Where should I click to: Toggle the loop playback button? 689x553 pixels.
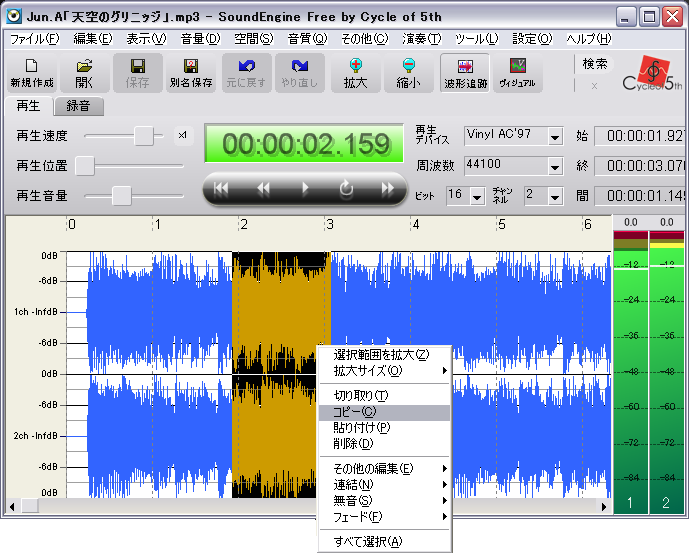pyautogui.click(x=346, y=189)
